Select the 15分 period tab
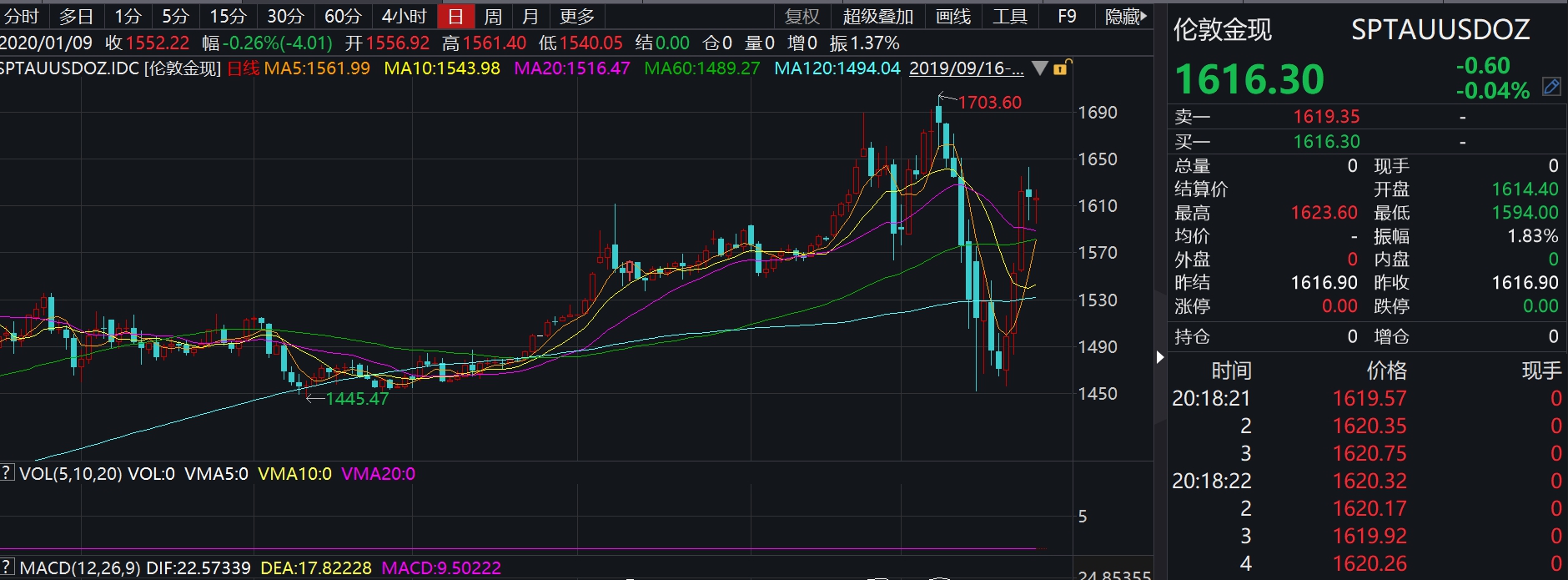The height and width of the screenshot is (580, 1568). [x=228, y=17]
